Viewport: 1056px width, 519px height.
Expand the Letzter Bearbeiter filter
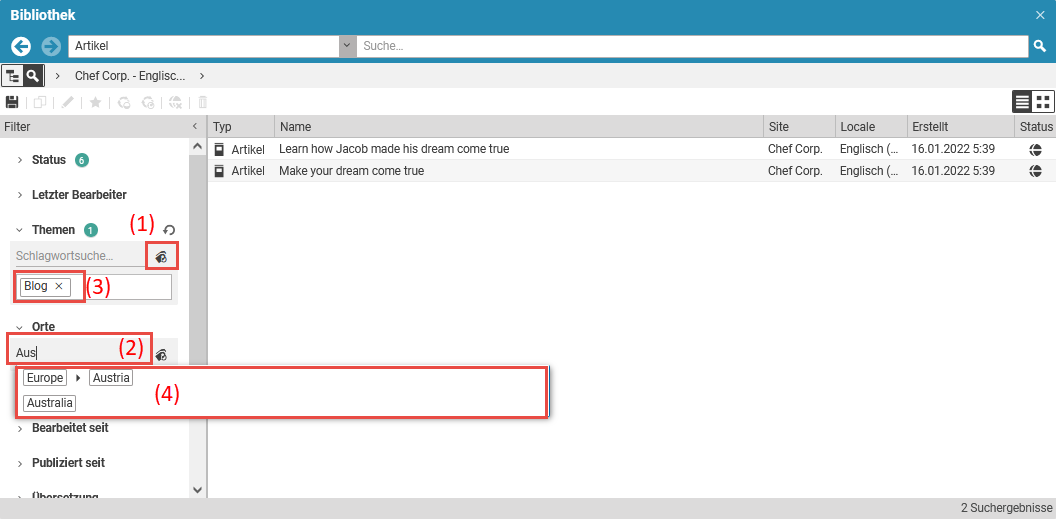[78, 195]
